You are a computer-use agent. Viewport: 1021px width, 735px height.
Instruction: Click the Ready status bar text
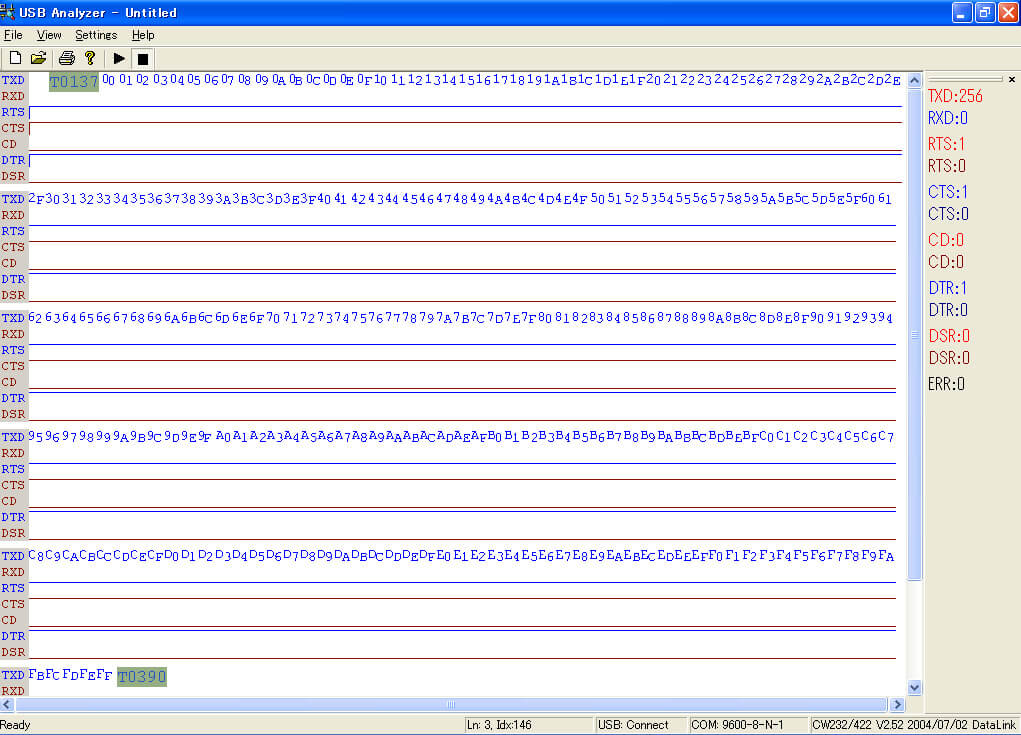point(15,725)
